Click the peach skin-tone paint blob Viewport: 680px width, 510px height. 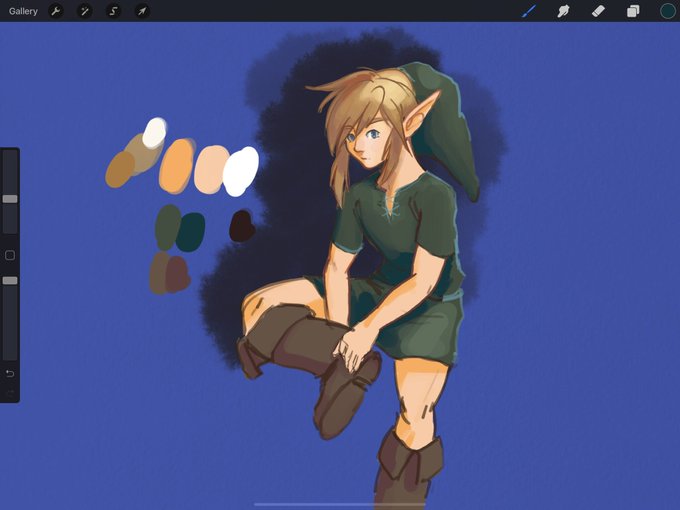click(x=210, y=169)
